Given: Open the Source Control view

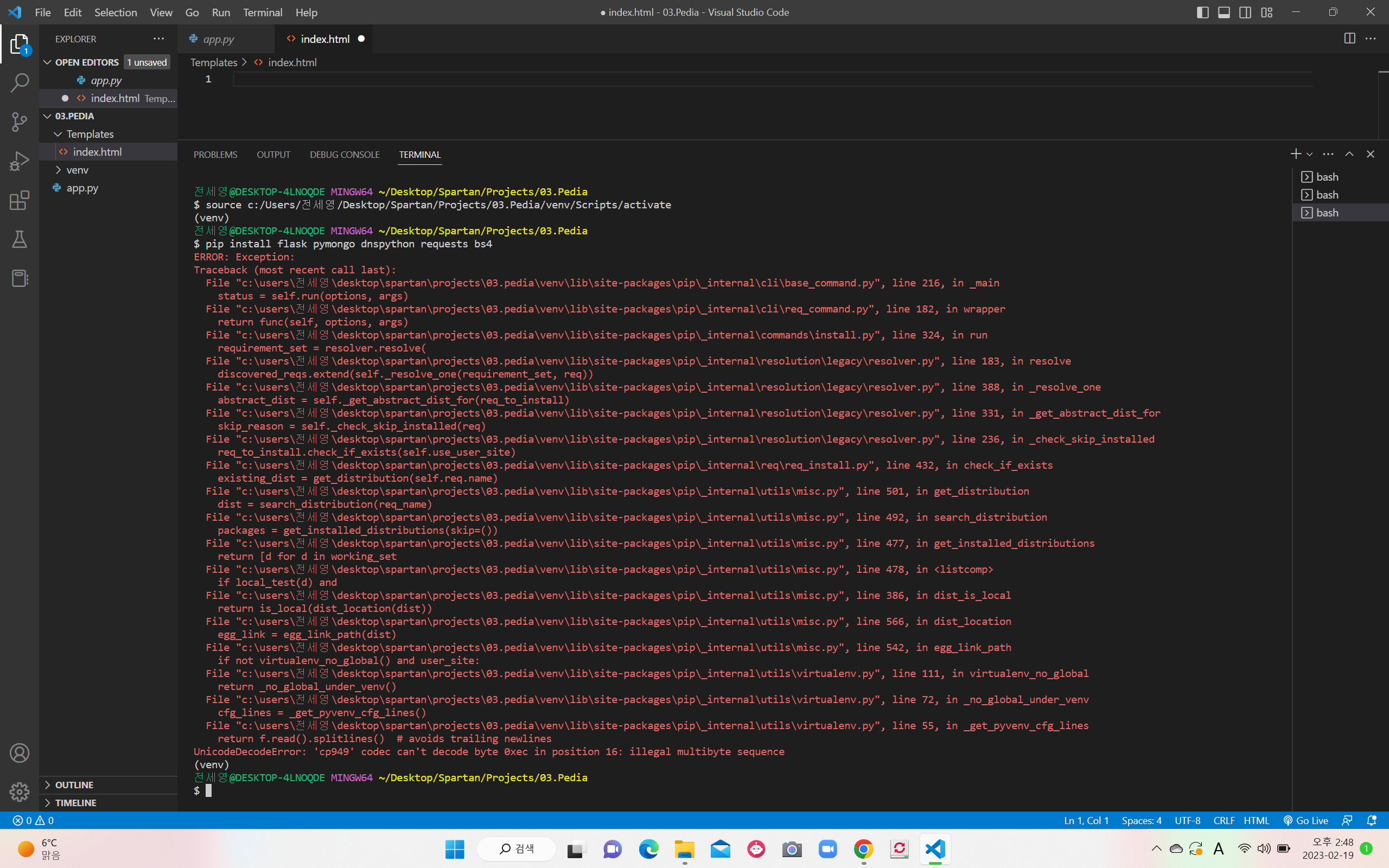Looking at the screenshot, I should 20,122.
